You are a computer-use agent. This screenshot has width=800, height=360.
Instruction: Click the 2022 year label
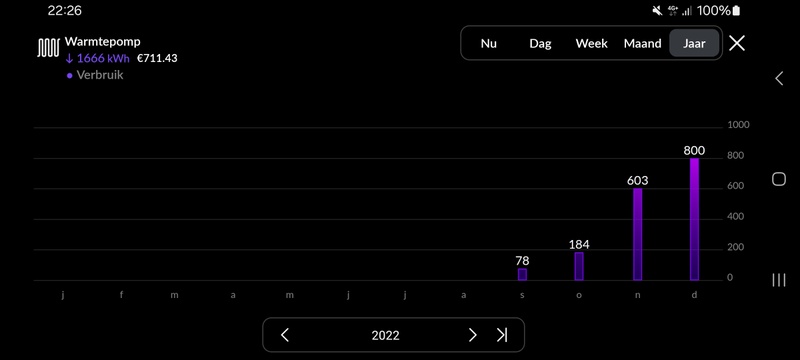pos(385,336)
